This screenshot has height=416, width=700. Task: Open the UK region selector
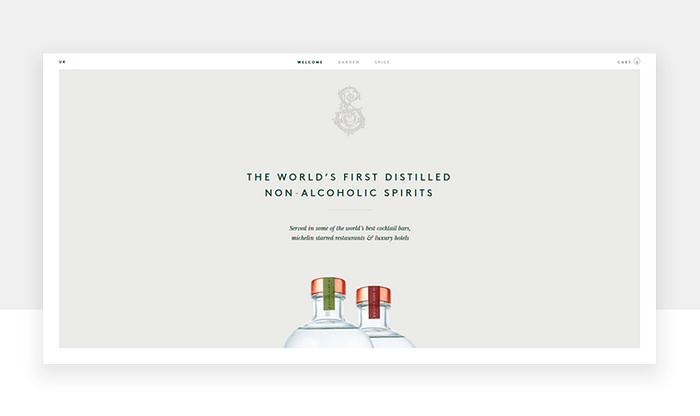(x=62, y=62)
